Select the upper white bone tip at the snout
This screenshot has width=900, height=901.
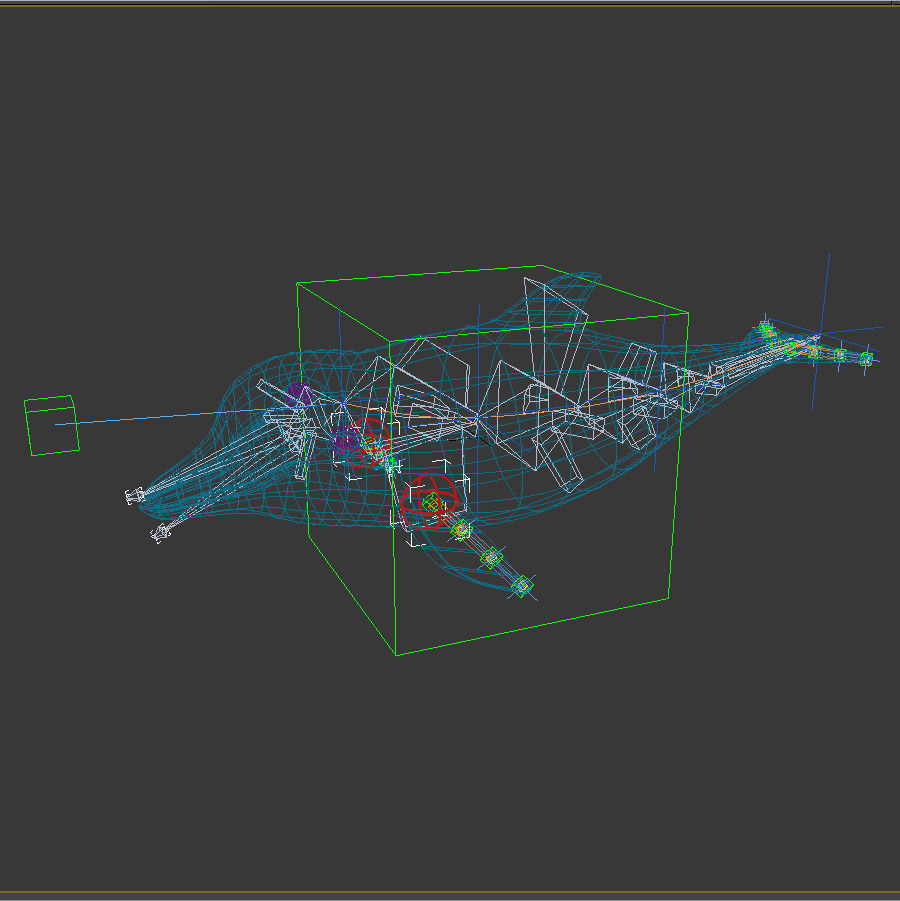pyautogui.click(x=135, y=495)
